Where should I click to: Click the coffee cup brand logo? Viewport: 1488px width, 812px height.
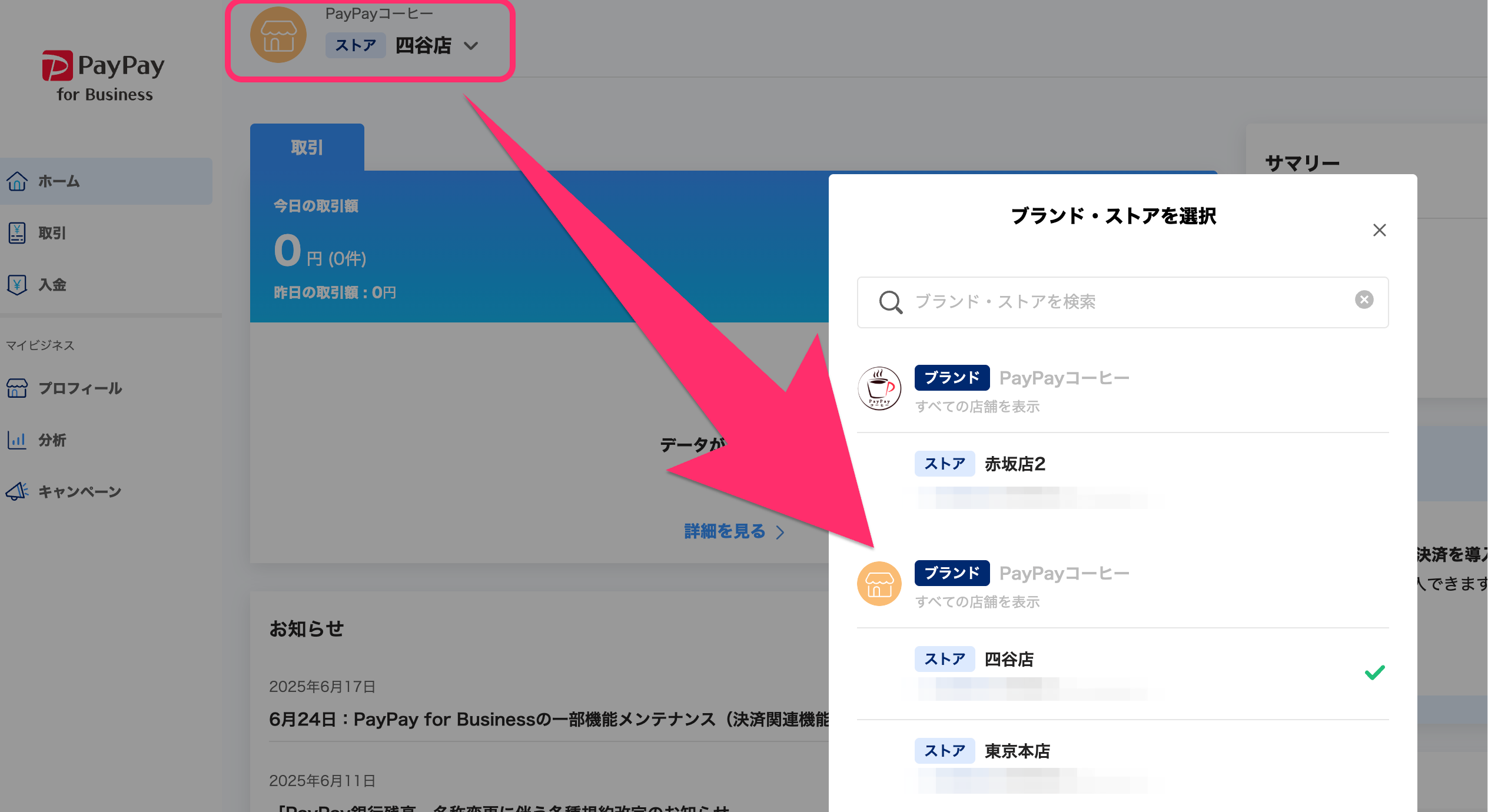(879, 388)
